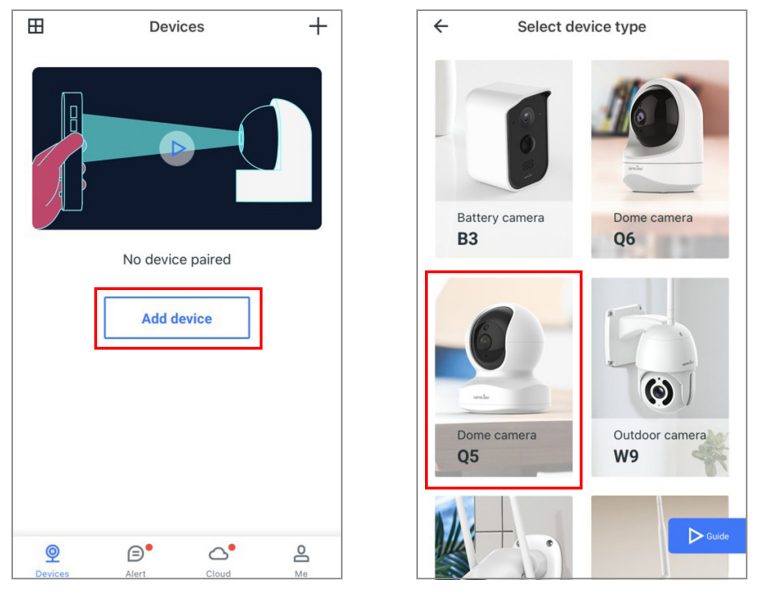Click the B3 model label
775x596 pixels.
pyautogui.click(x=468, y=239)
